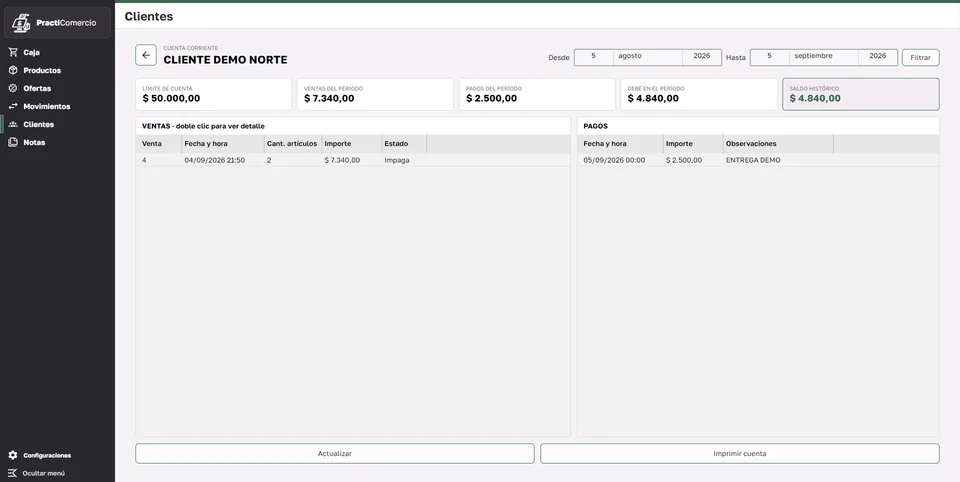Edit the Hasta day field
Viewport: 960px width, 482px height.
point(770,56)
